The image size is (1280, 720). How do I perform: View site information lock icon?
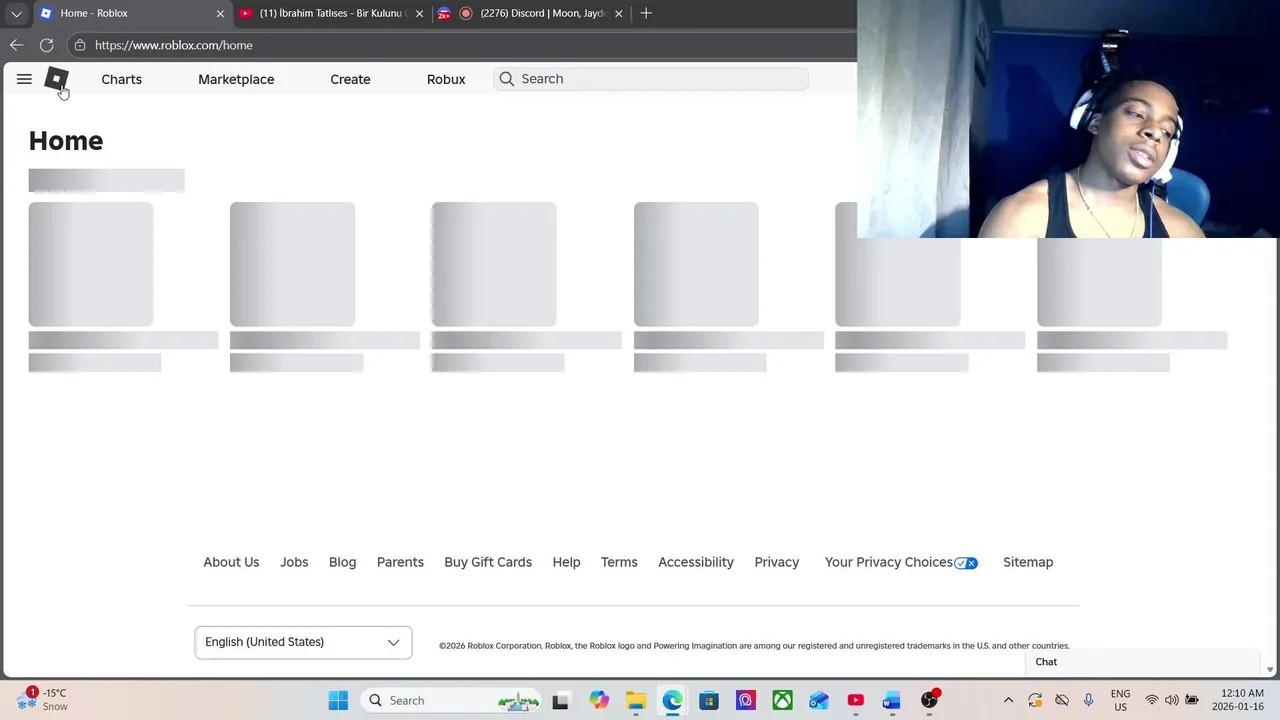80,45
